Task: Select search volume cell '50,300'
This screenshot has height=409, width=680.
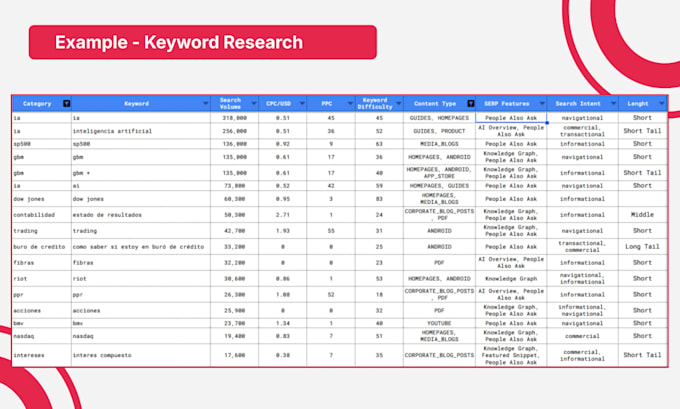Action: [235, 215]
